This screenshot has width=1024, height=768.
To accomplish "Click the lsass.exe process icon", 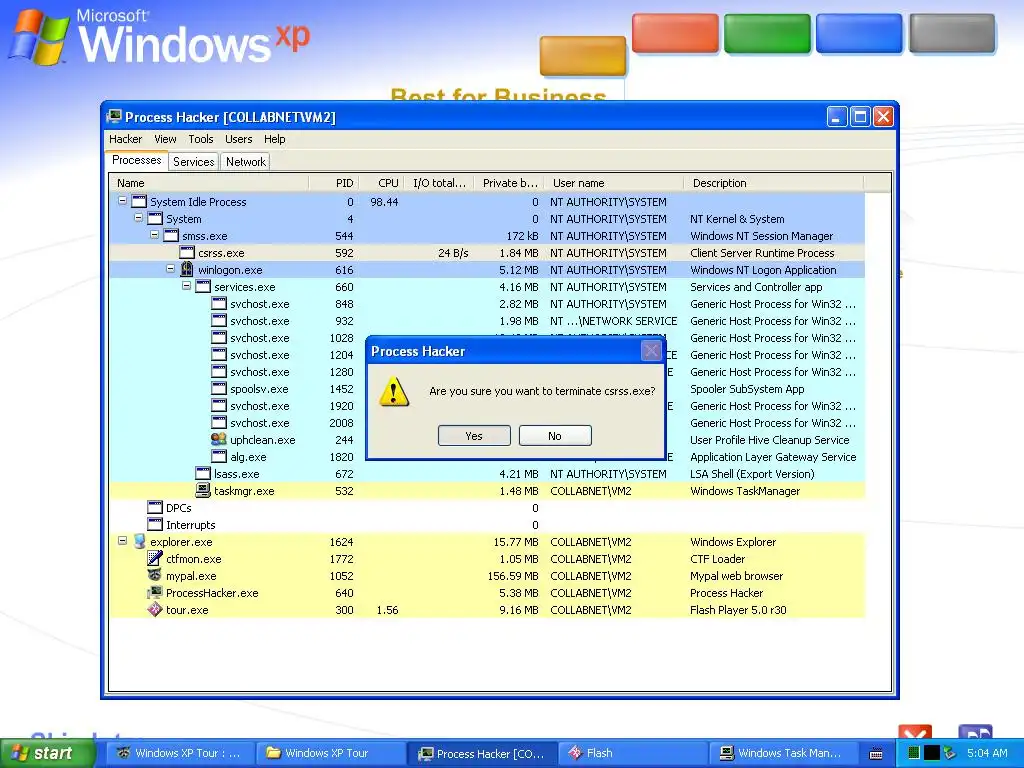I will 203,473.
